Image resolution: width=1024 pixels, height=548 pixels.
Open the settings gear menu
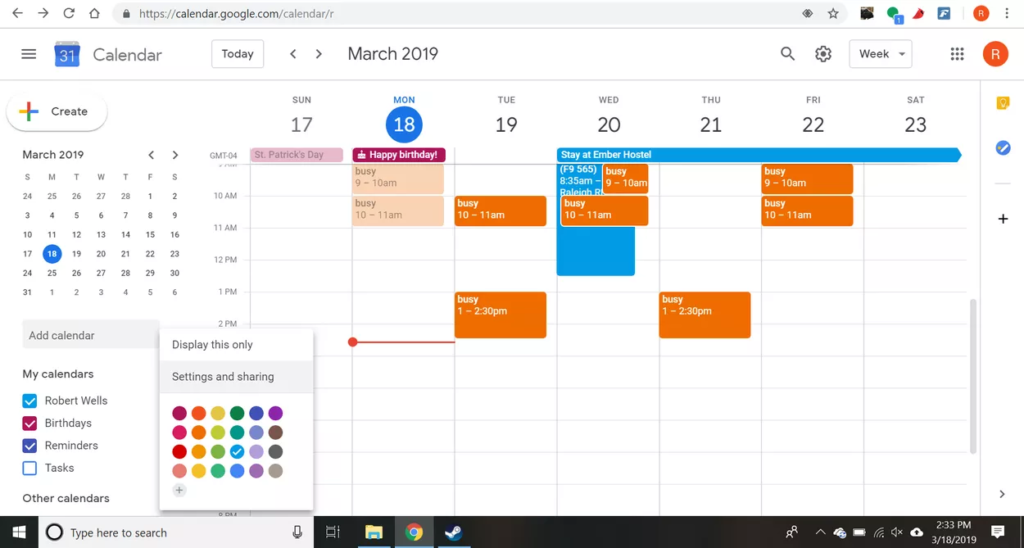coord(823,54)
